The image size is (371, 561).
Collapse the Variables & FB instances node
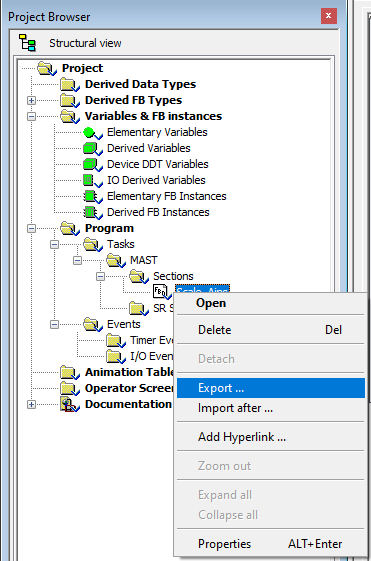pos(31,116)
